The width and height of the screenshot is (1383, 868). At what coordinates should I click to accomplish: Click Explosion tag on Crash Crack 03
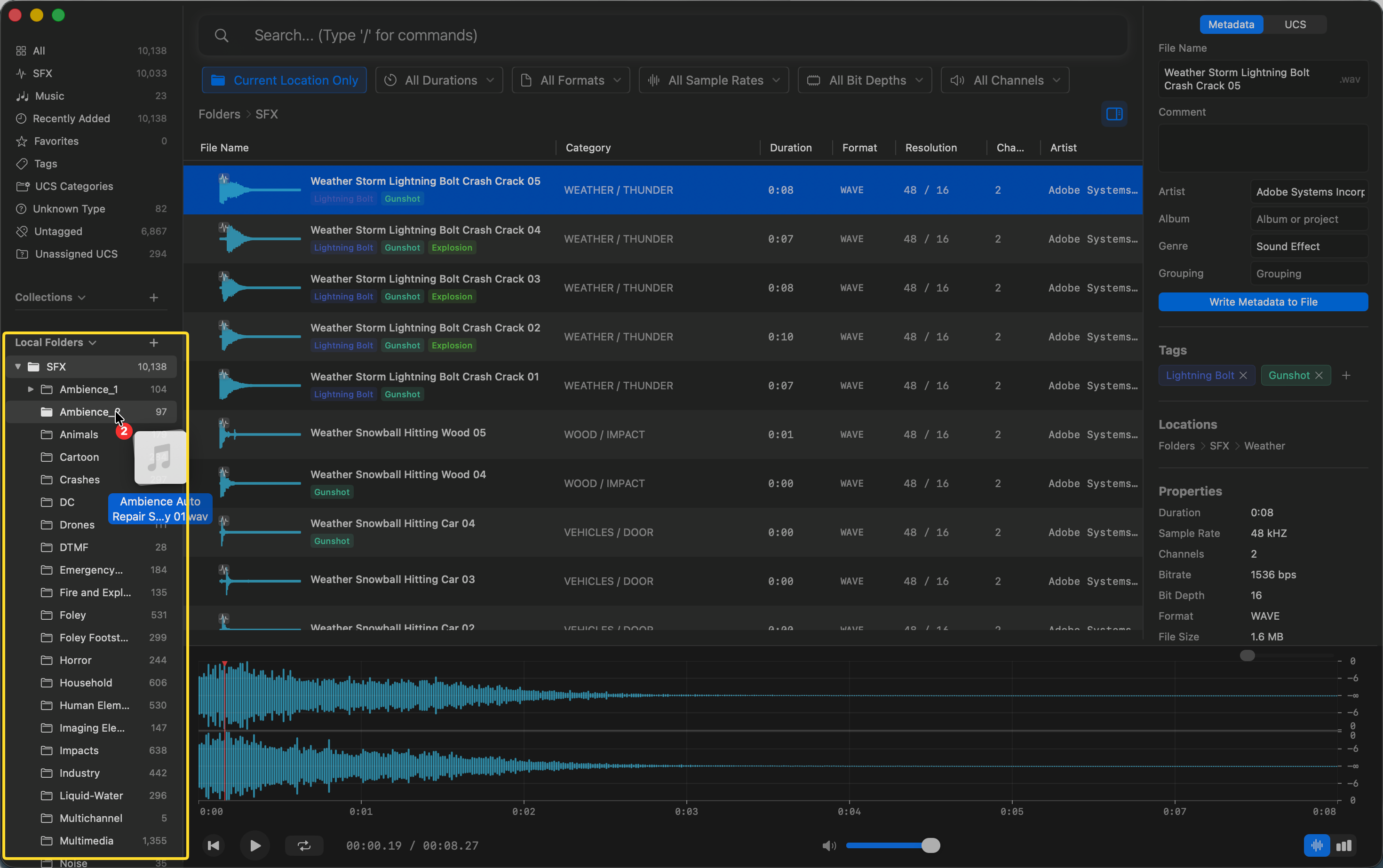452,297
